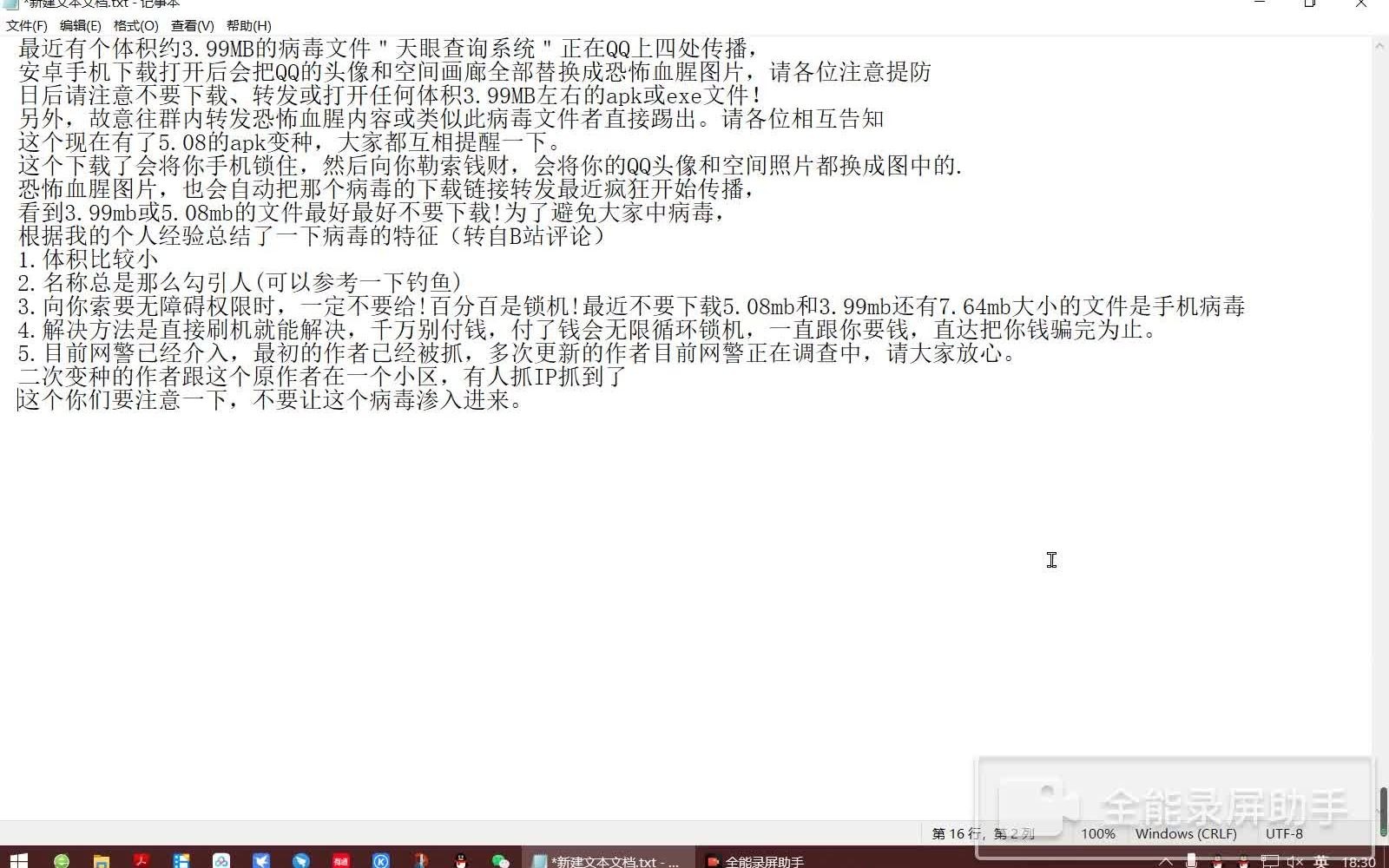The width and height of the screenshot is (1389, 868).
Task: Place cursor in line starting 恐怖血腥图片，也会自动
Action: [387, 189]
